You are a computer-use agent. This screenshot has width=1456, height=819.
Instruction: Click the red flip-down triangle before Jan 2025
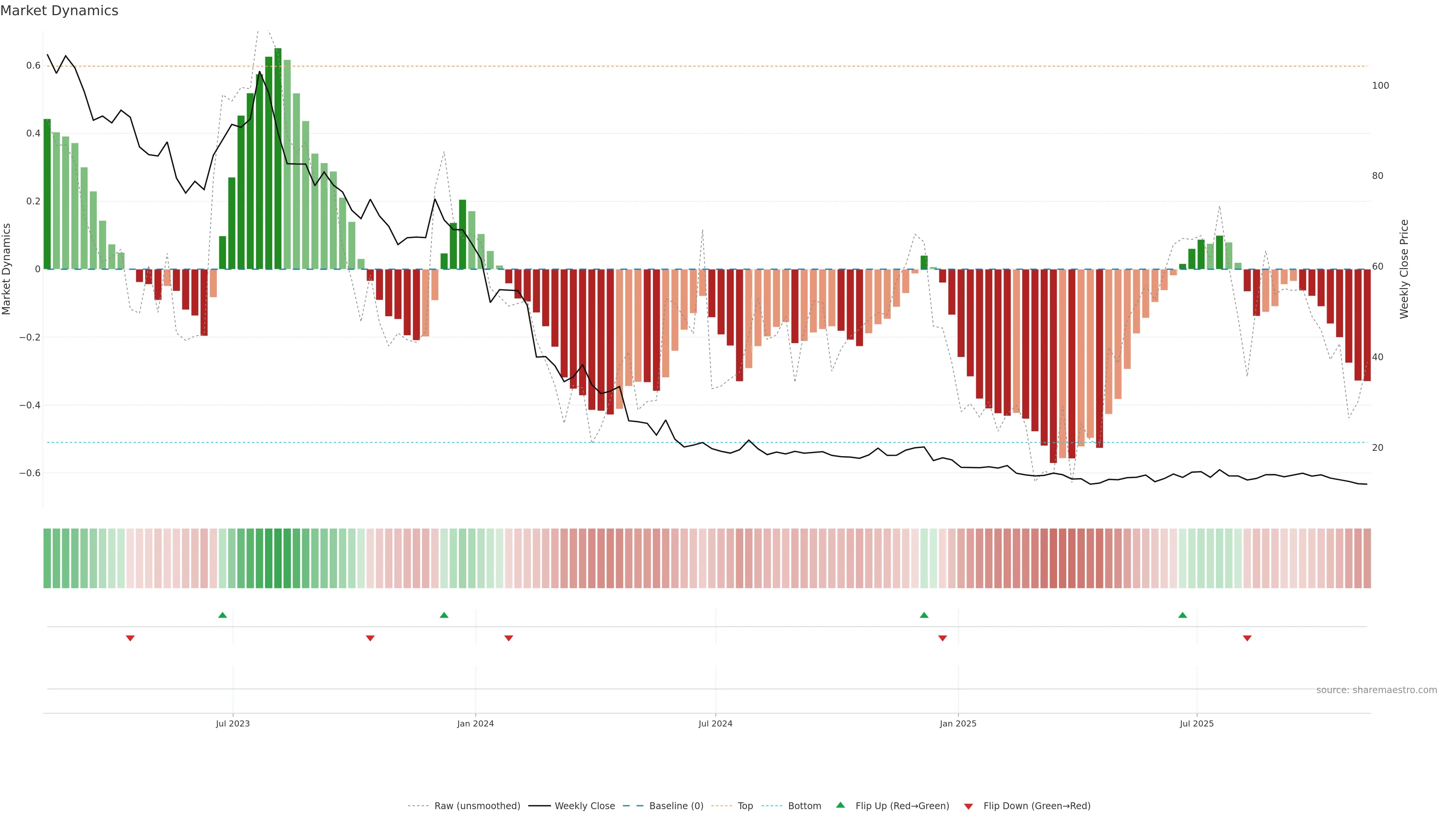942,638
